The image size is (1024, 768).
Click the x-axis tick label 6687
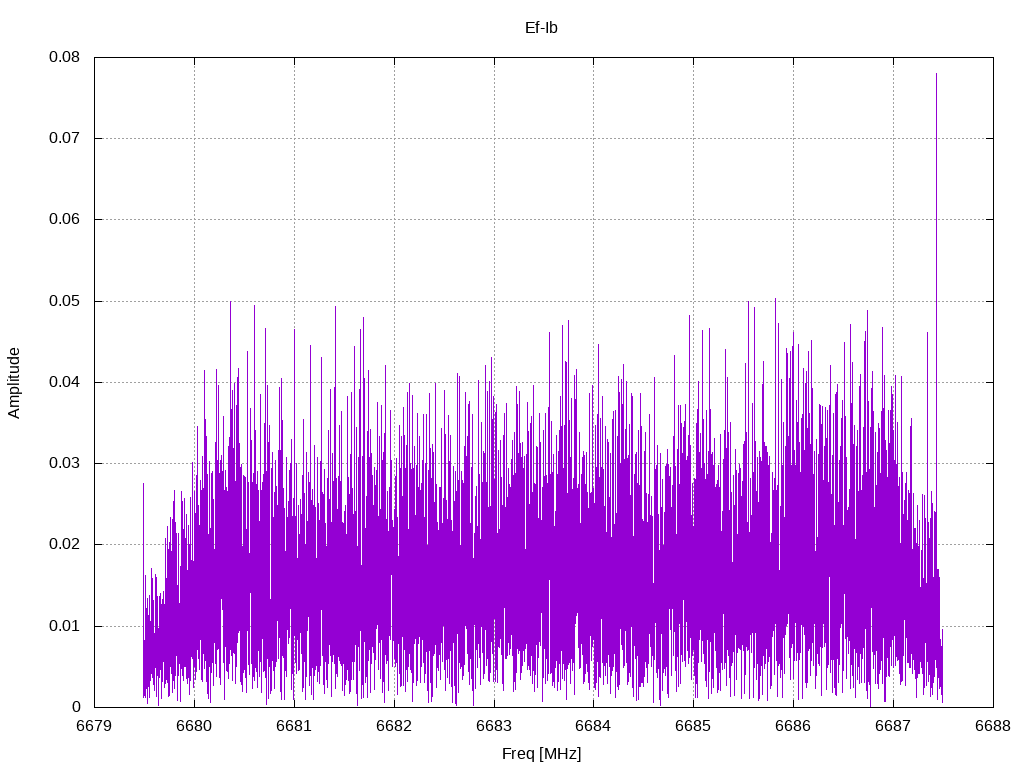[x=893, y=726]
